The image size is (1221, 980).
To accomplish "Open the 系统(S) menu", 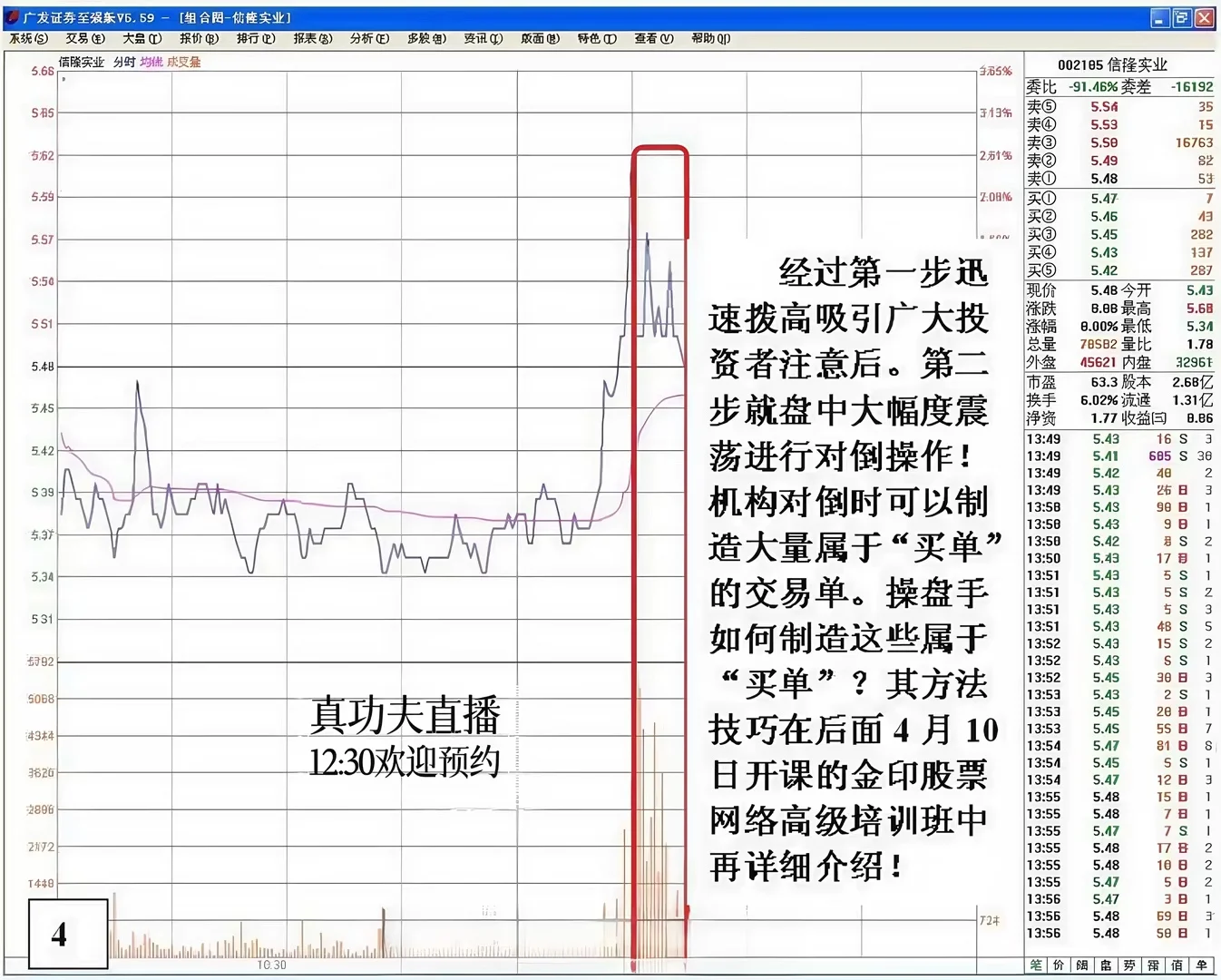I will click(x=26, y=39).
